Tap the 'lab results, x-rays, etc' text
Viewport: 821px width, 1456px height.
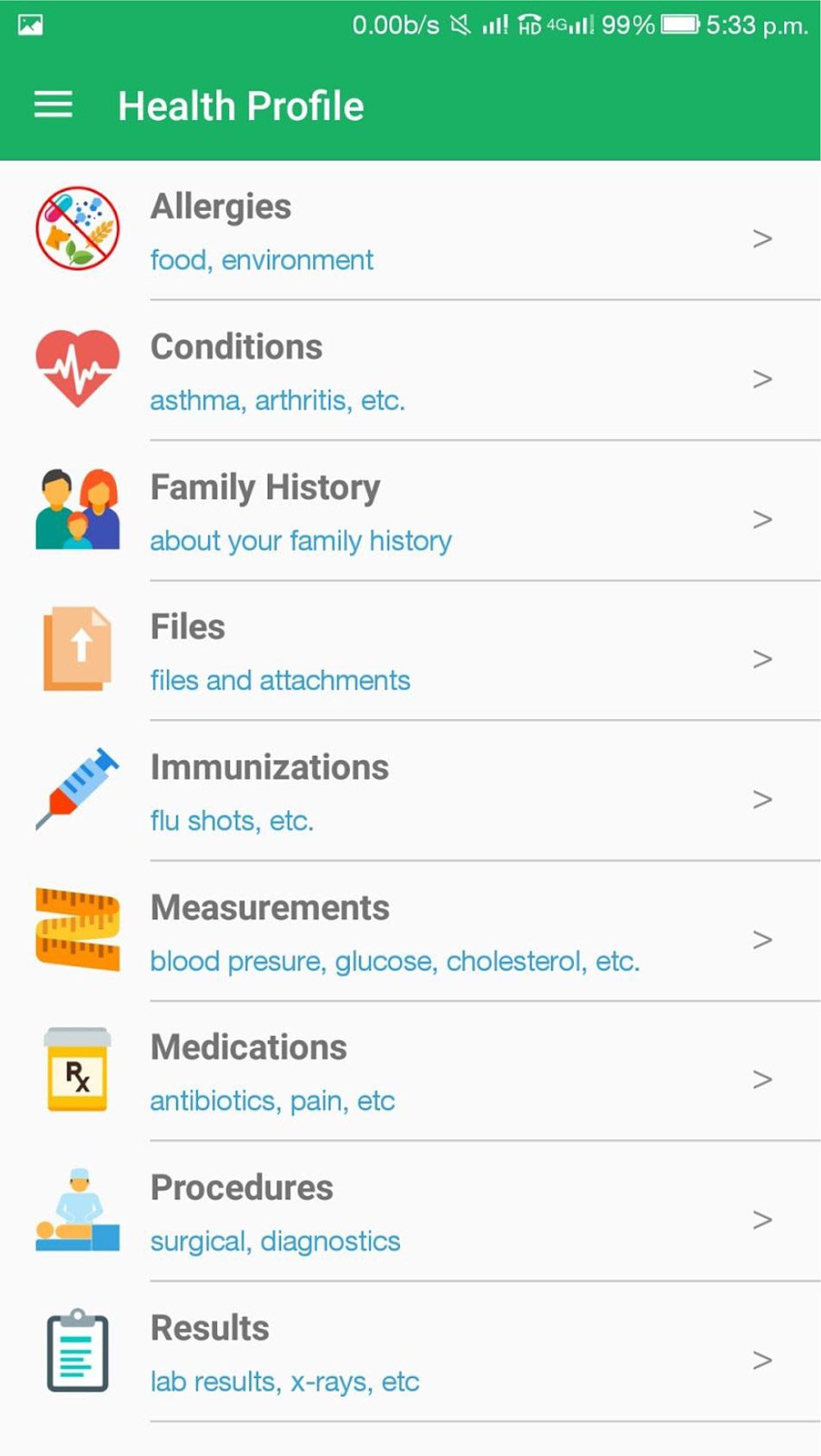click(284, 1382)
